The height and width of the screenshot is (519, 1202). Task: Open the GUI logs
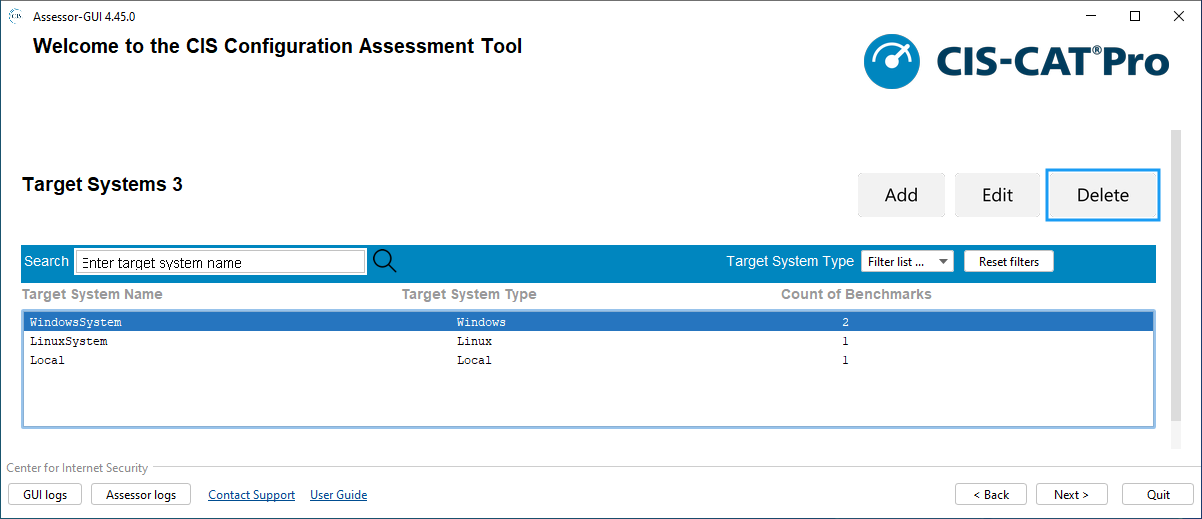point(45,495)
